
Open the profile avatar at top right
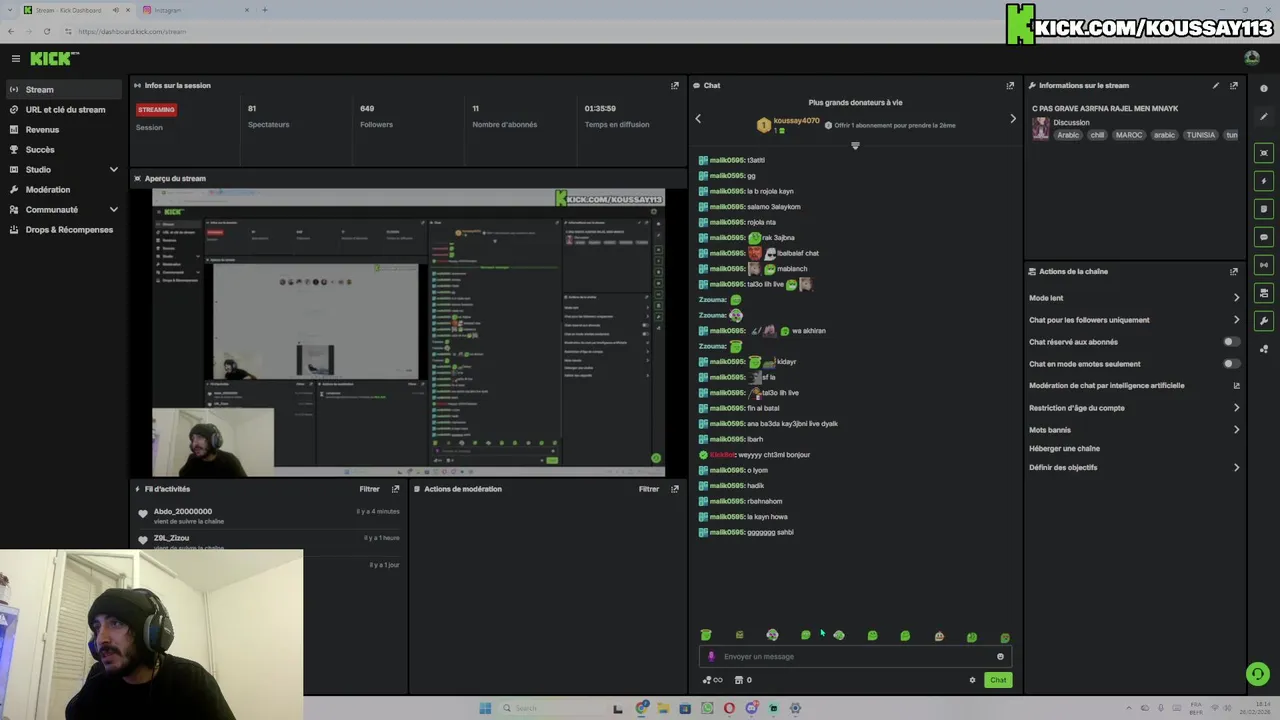(x=1252, y=58)
